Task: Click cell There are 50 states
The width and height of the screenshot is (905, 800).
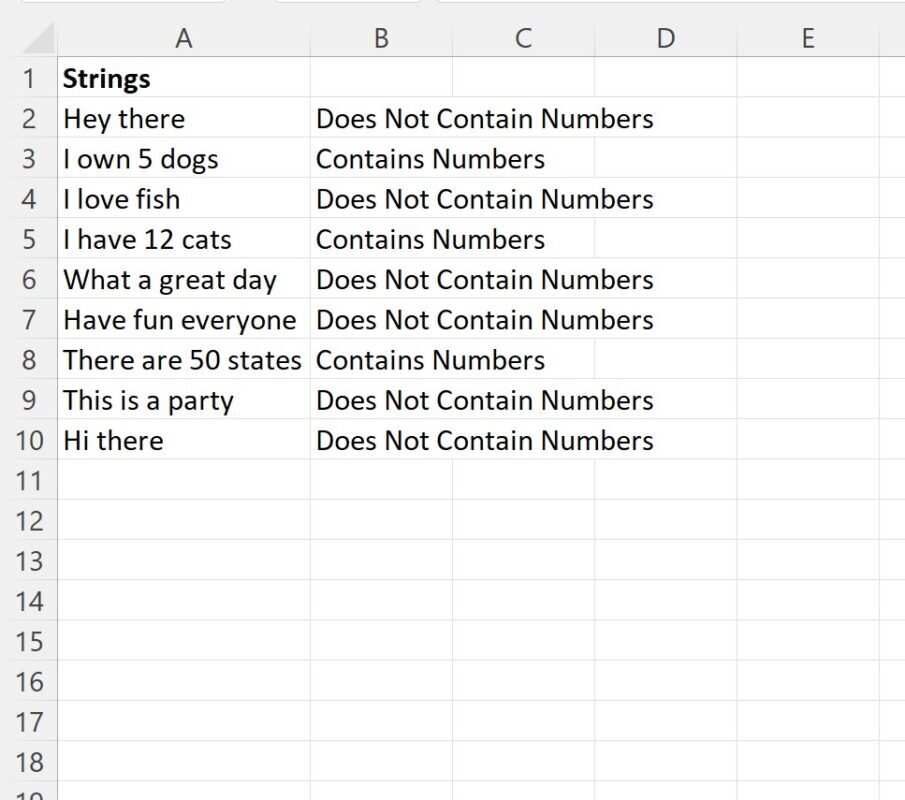Action: click(184, 359)
